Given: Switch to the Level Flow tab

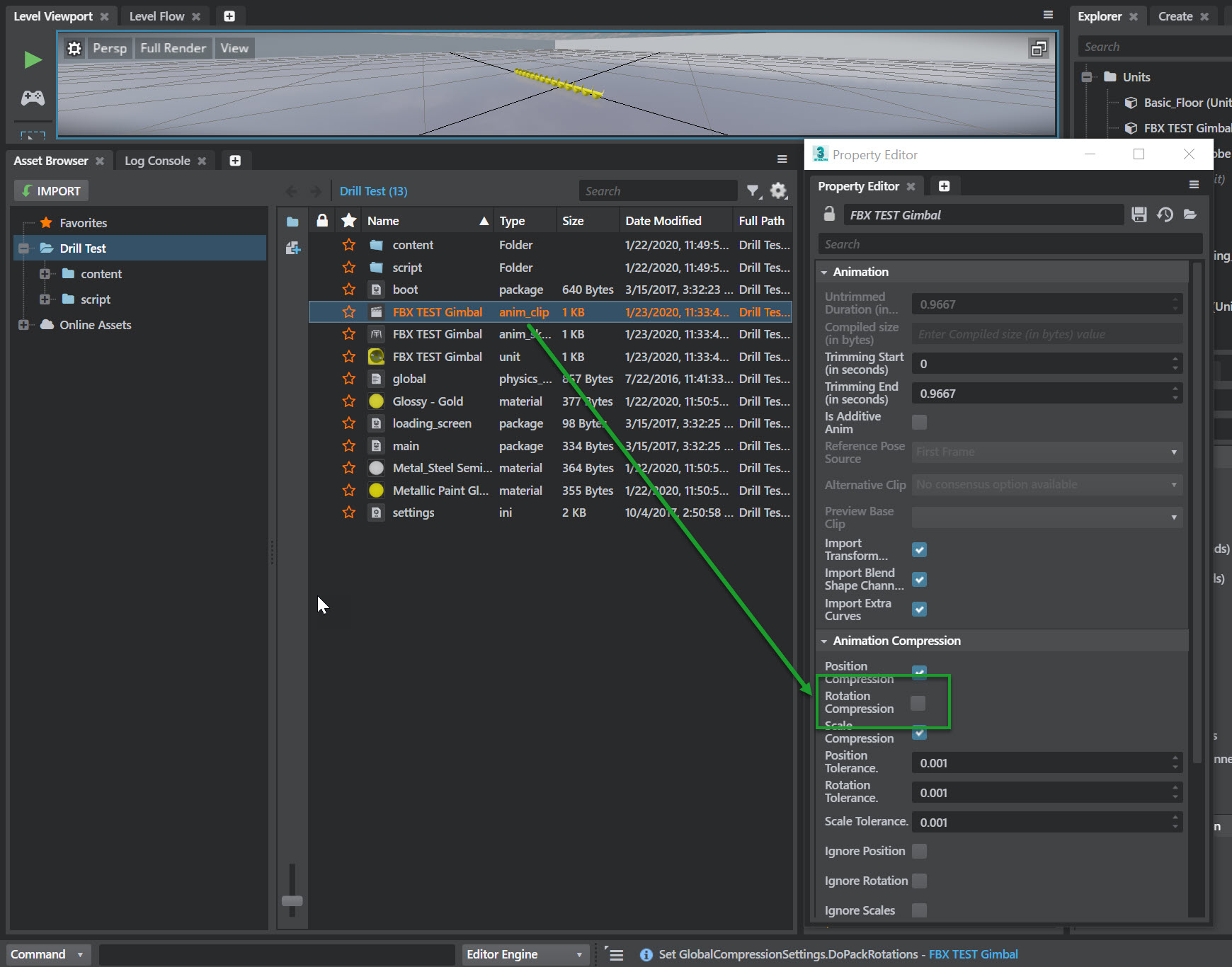Looking at the screenshot, I should 157,16.
